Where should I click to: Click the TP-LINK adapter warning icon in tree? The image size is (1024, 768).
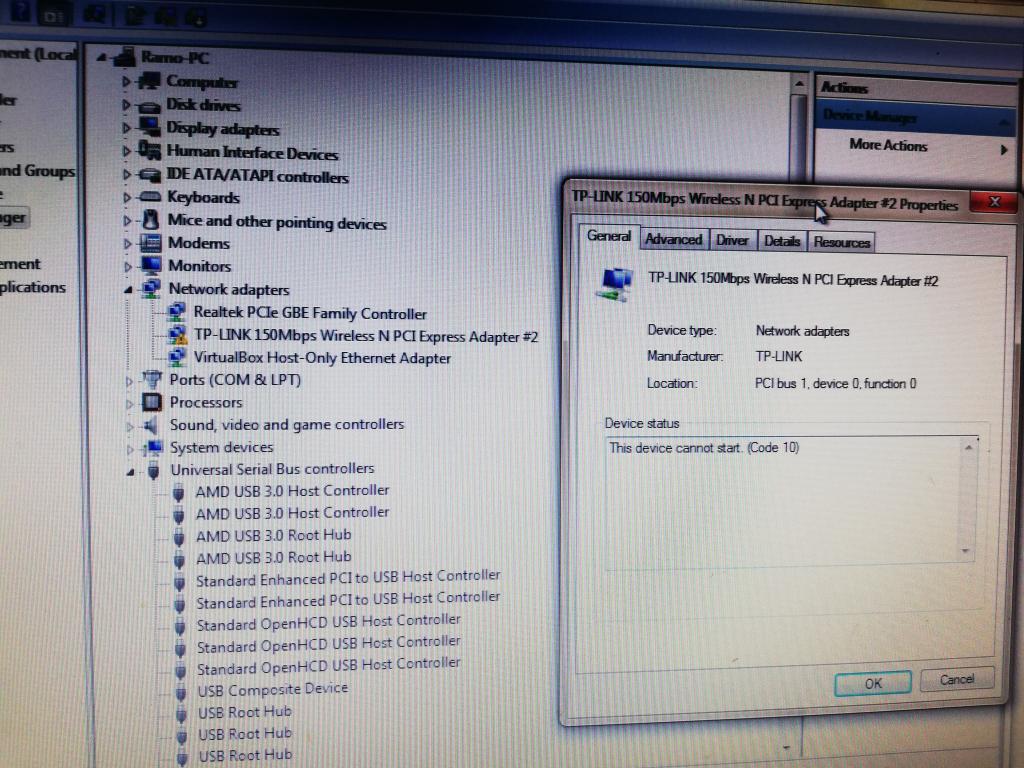[176, 336]
